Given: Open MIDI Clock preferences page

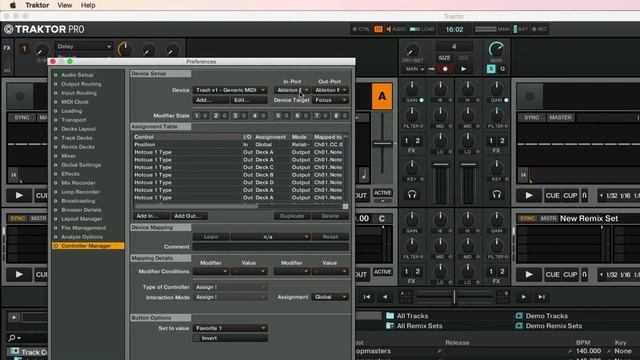Looking at the screenshot, I should [x=75, y=102].
